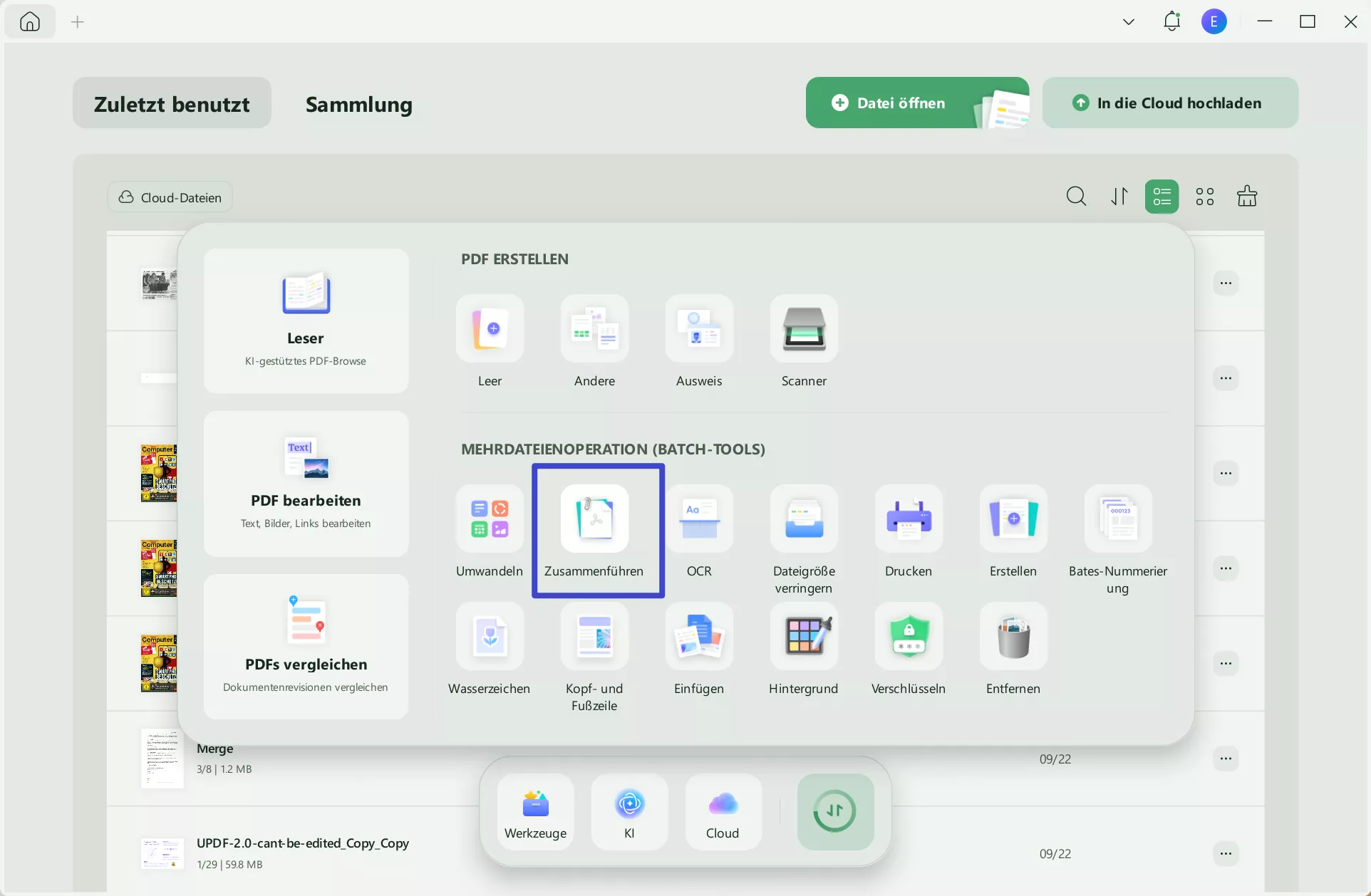Open the Verschlüsseln tool
The width and height of the screenshot is (1371, 896).
pyautogui.click(x=909, y=637)
